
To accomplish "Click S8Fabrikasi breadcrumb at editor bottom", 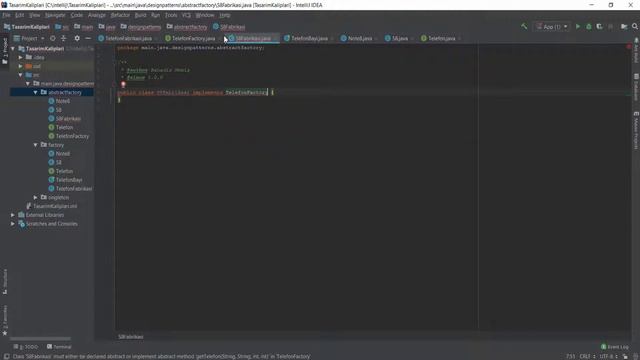I will click(131, 337).
